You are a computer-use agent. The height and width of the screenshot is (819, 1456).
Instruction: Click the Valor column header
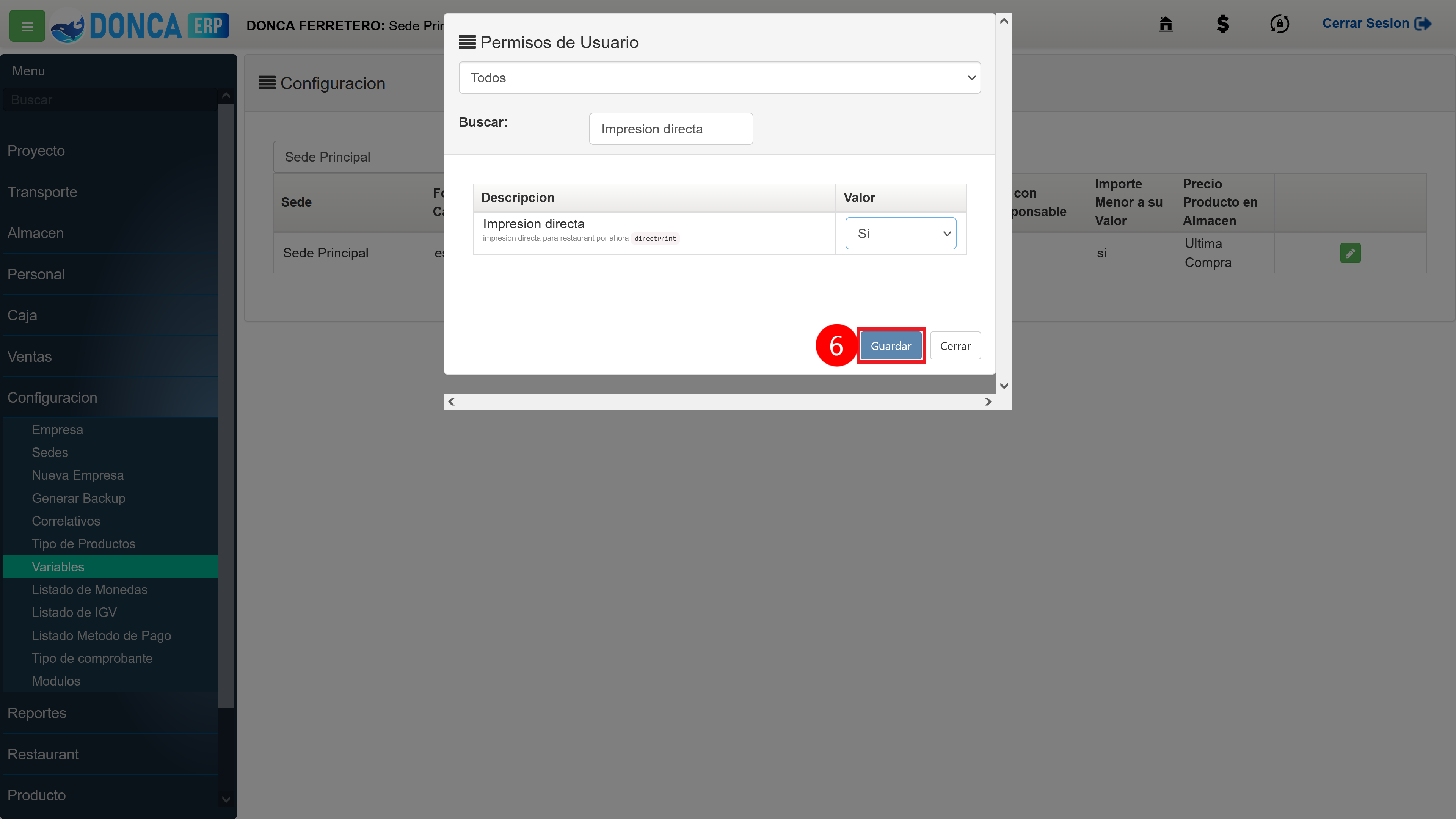click(x=901, y=198)
